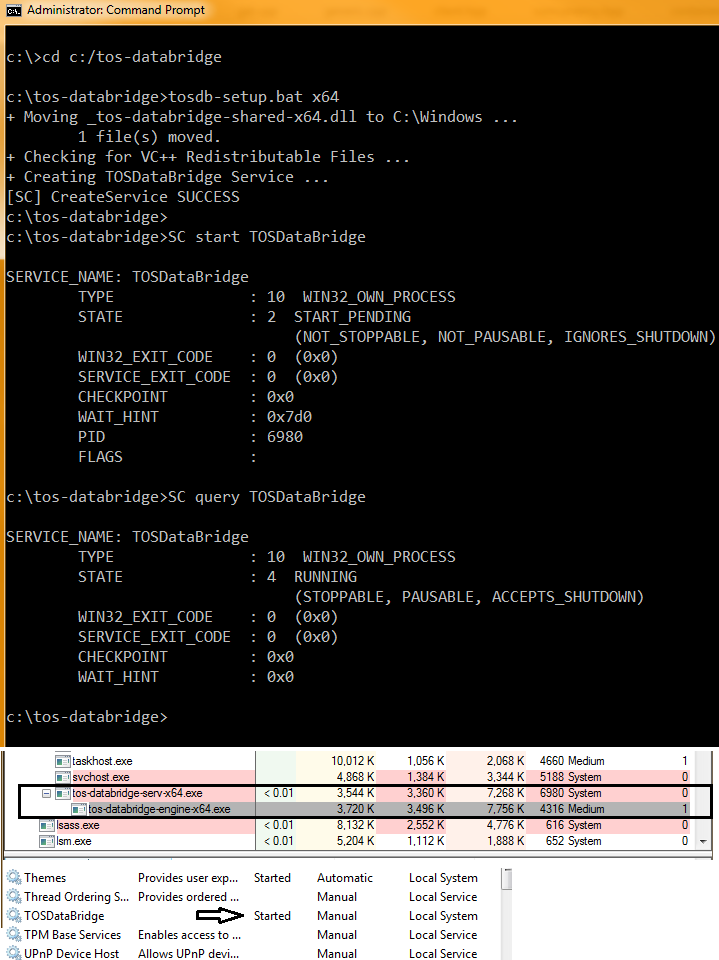
Task: Click the RUNNING state text
Action: tap(325, 577)
